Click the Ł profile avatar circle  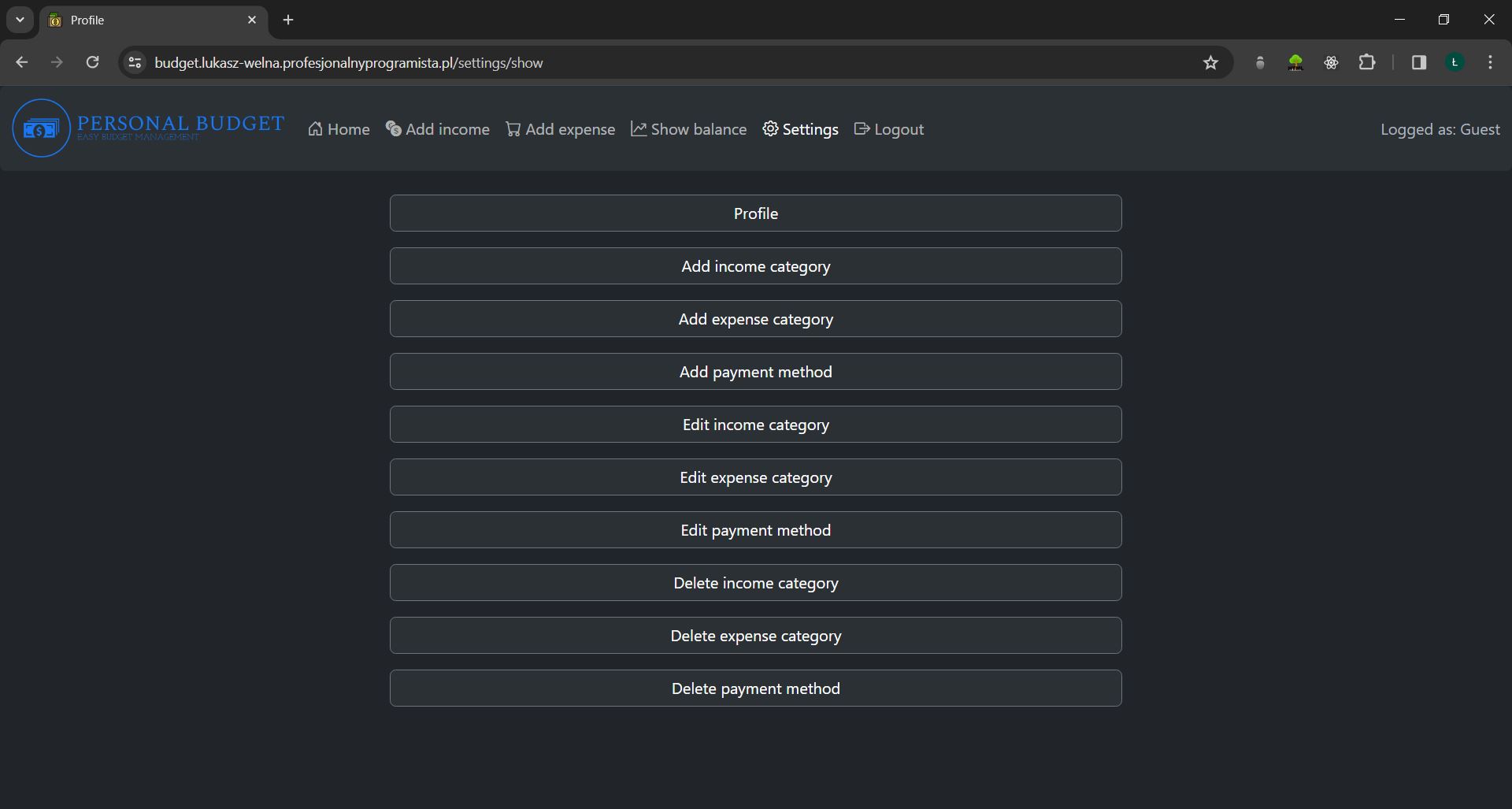(1455, 62)
